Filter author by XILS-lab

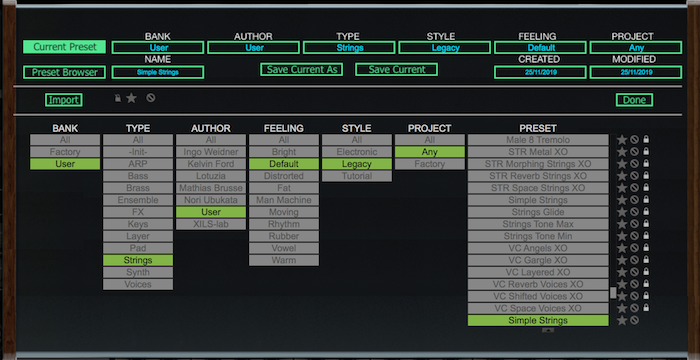coord(211,224)
